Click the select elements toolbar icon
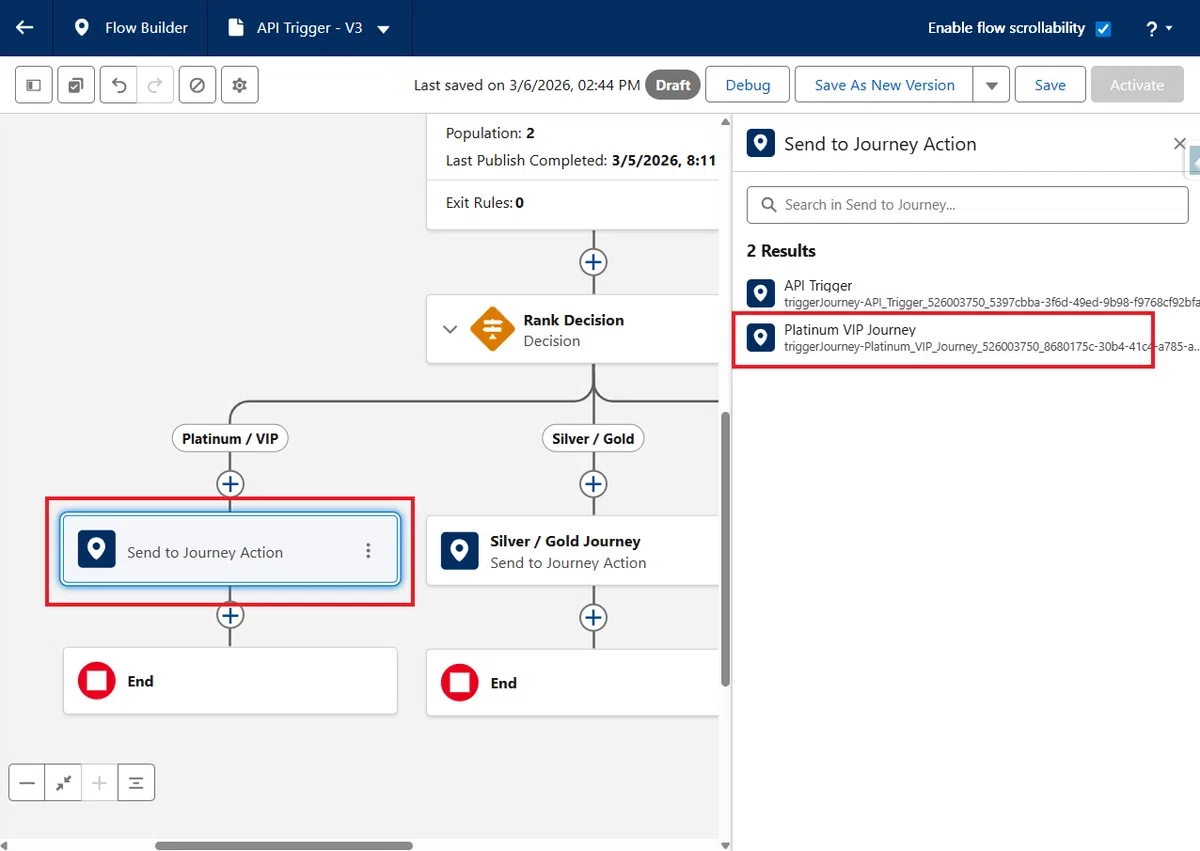This screenshot has height=851, width=1200. point(75,85)
